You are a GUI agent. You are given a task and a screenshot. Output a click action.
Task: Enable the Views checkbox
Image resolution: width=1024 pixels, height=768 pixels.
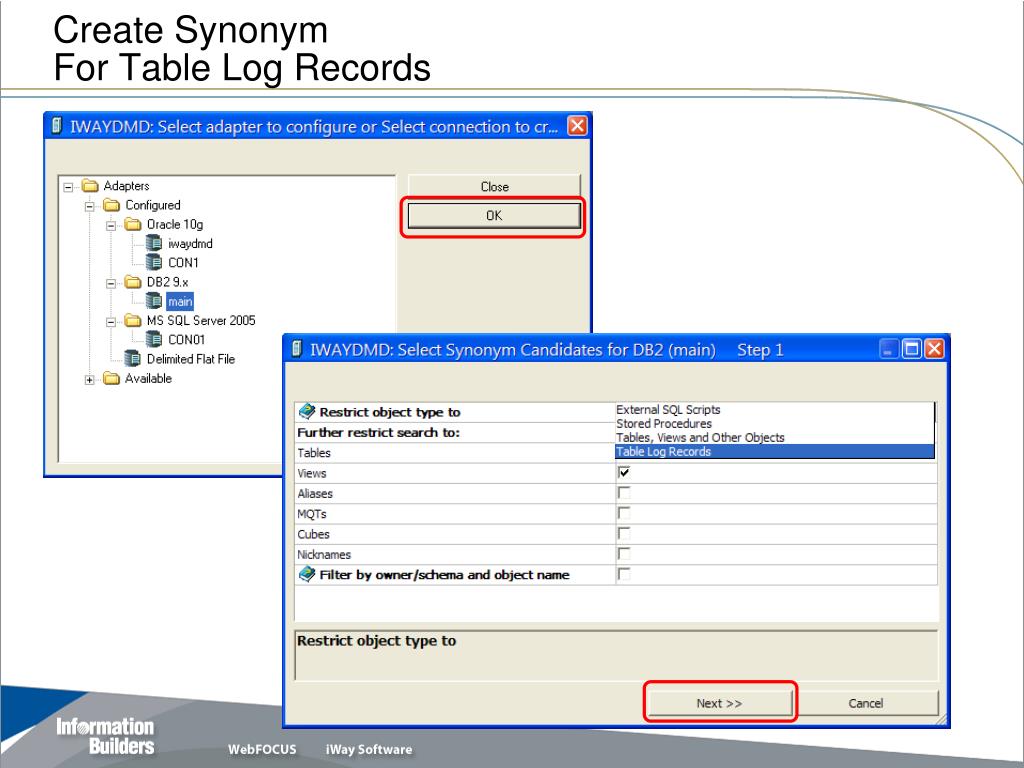tap(624, 472)
